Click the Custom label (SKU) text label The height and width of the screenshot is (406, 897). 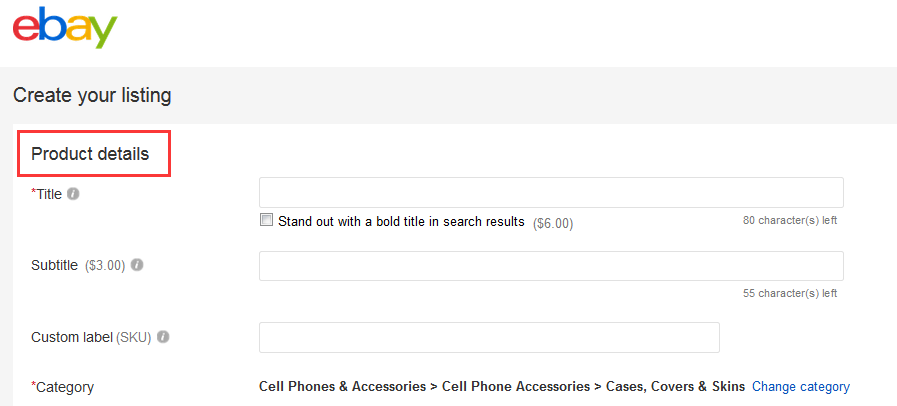(91, 337)
